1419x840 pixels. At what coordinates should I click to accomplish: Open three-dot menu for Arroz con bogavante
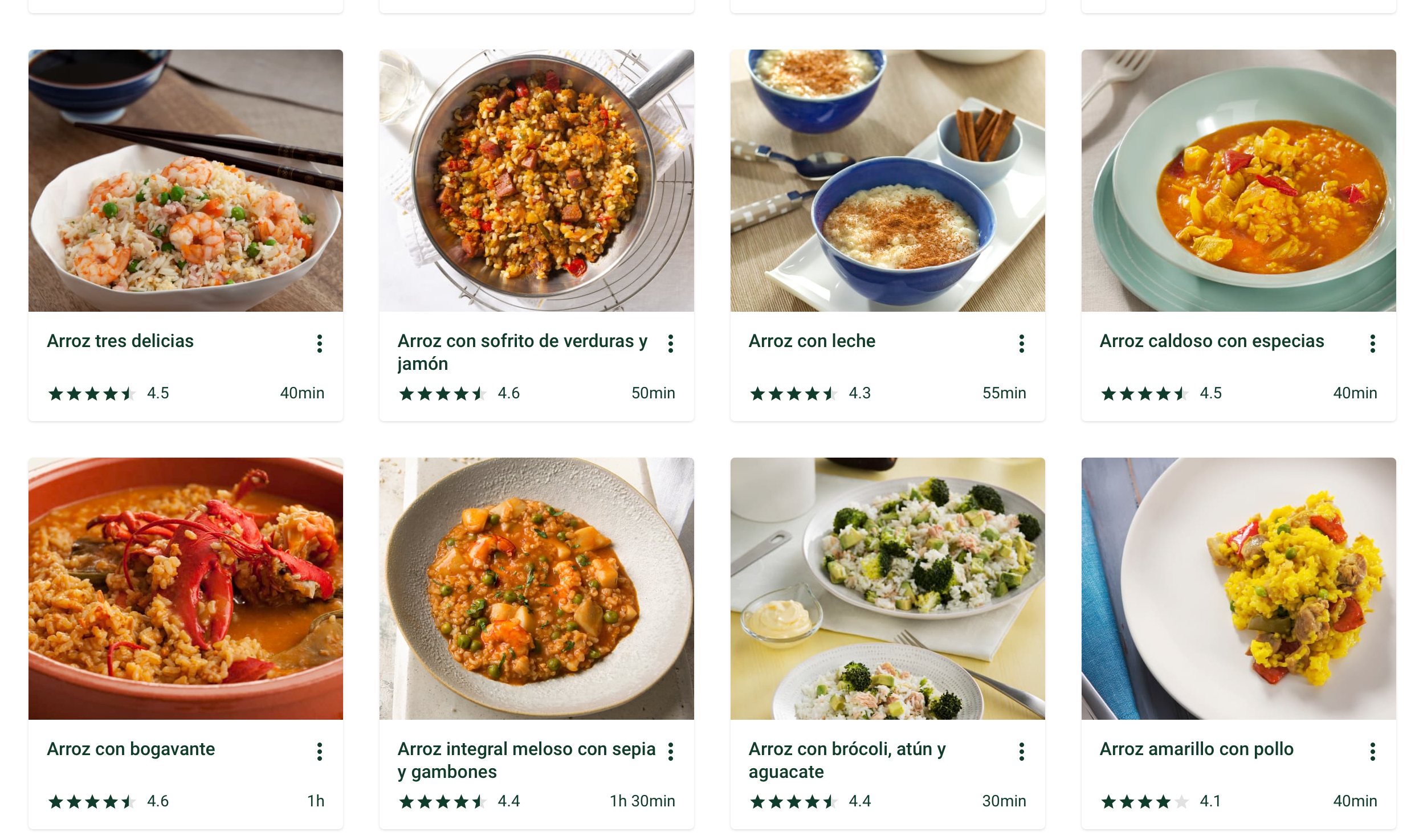(320, 752)
